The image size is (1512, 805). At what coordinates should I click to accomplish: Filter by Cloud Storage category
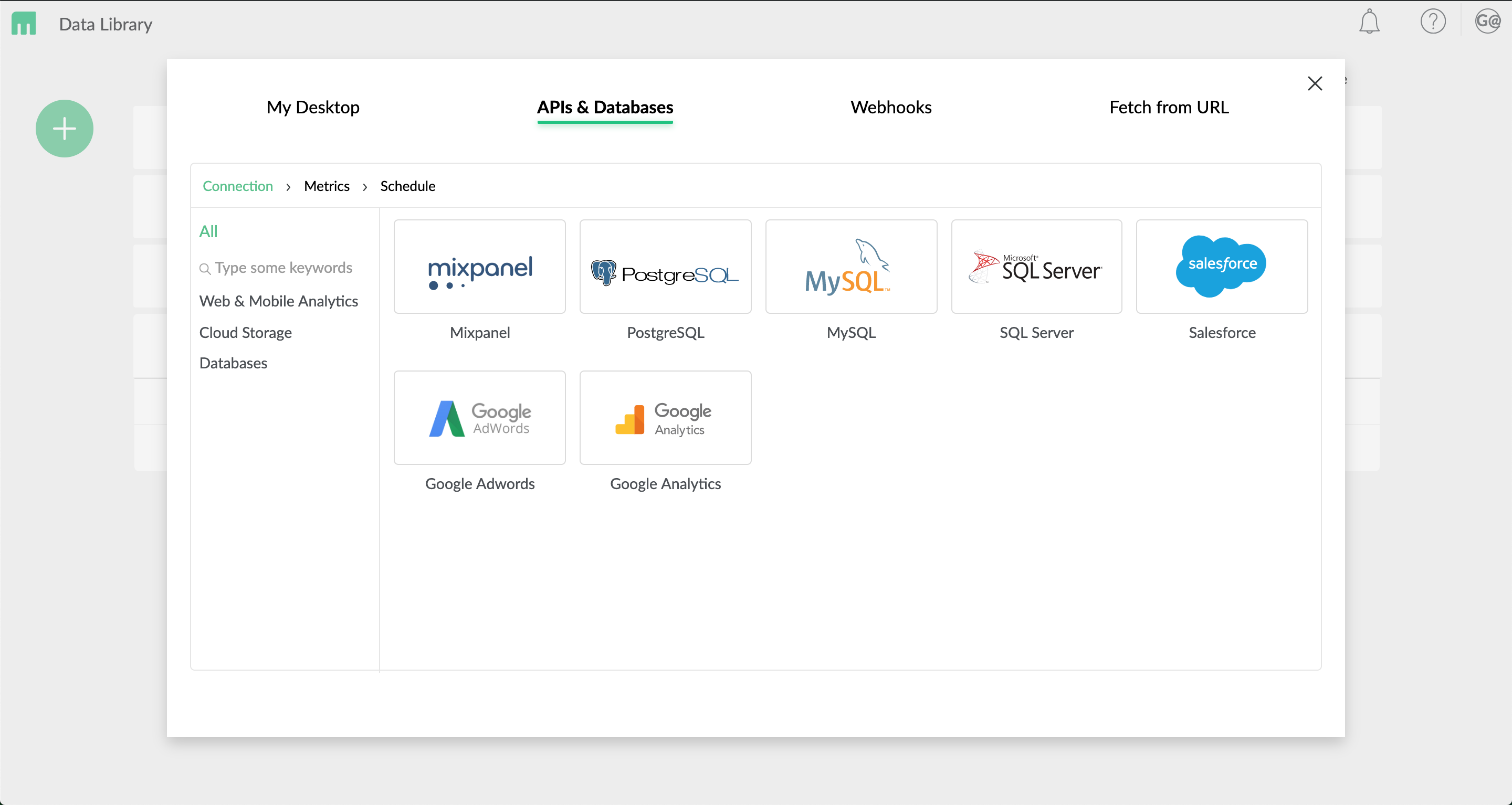click(x=245, y=333)
